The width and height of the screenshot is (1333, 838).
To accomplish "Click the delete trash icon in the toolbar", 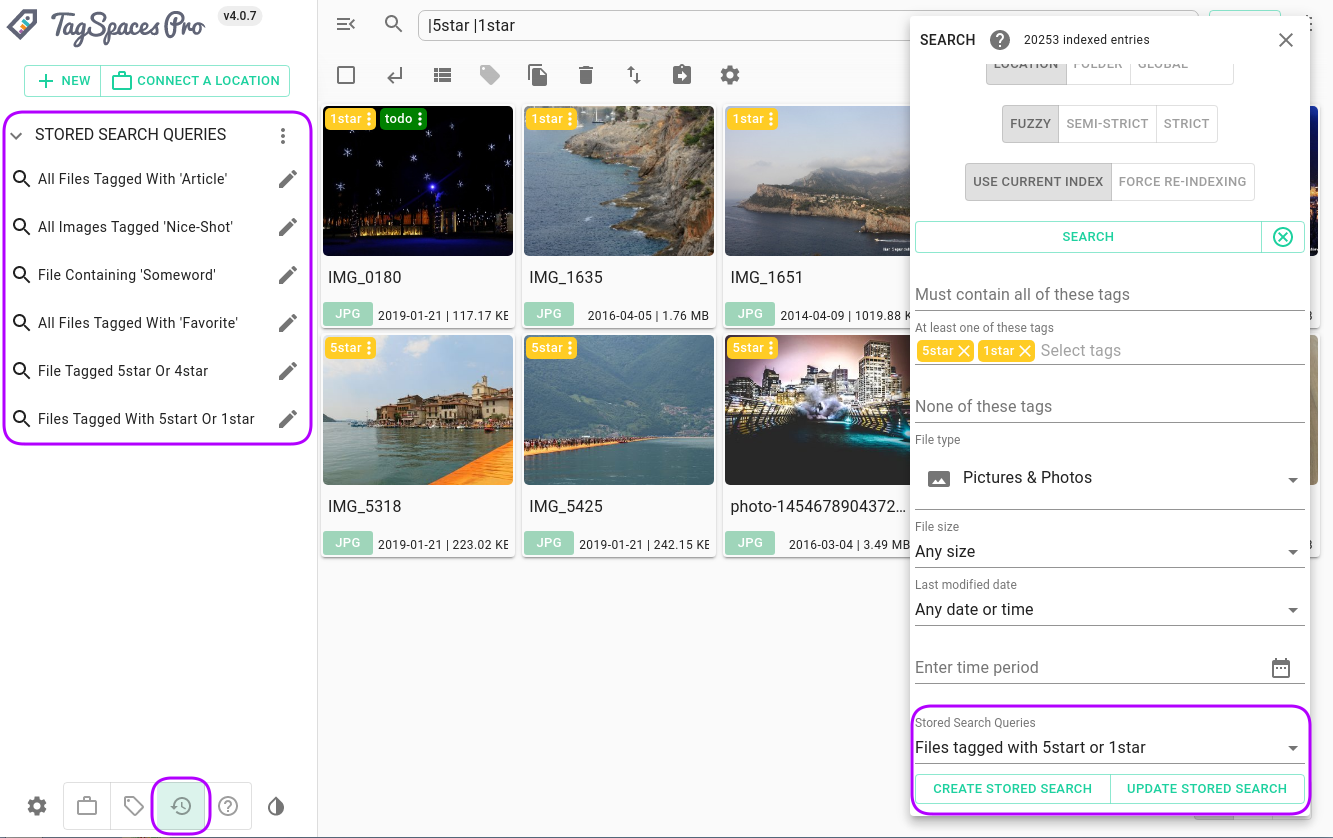I will (586, 74).
